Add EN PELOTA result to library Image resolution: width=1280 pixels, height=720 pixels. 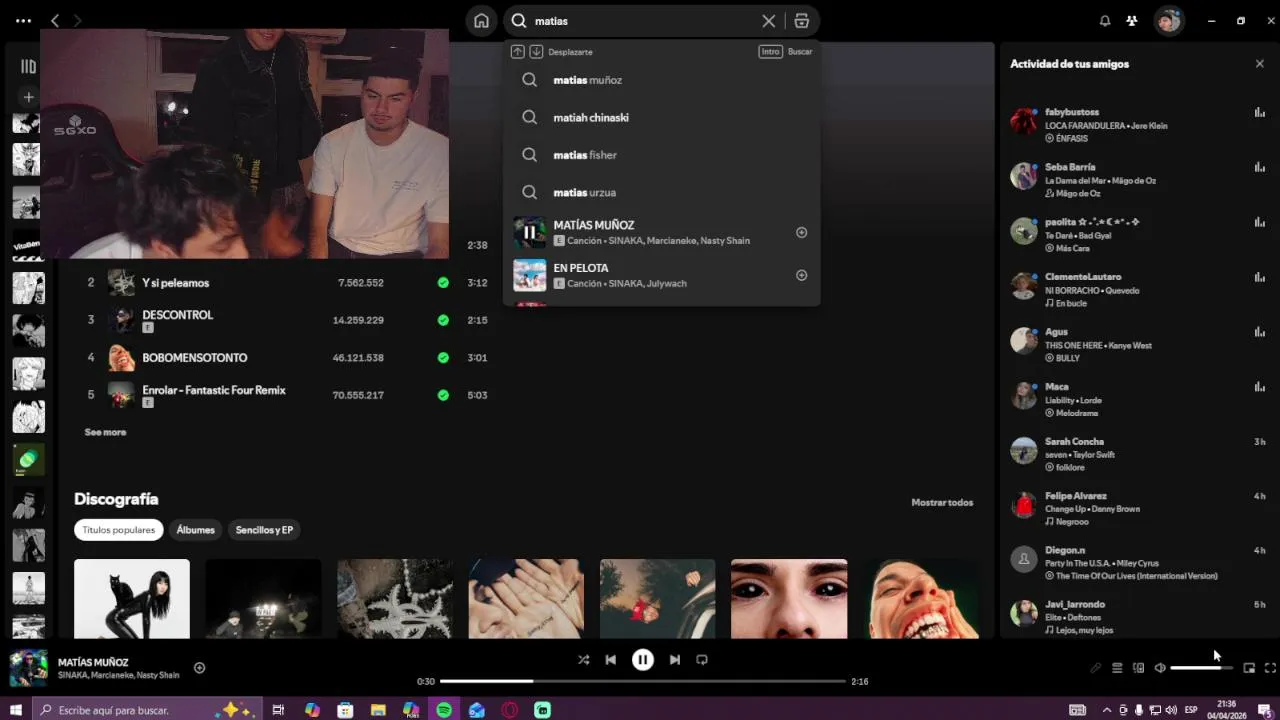(801, 275)
